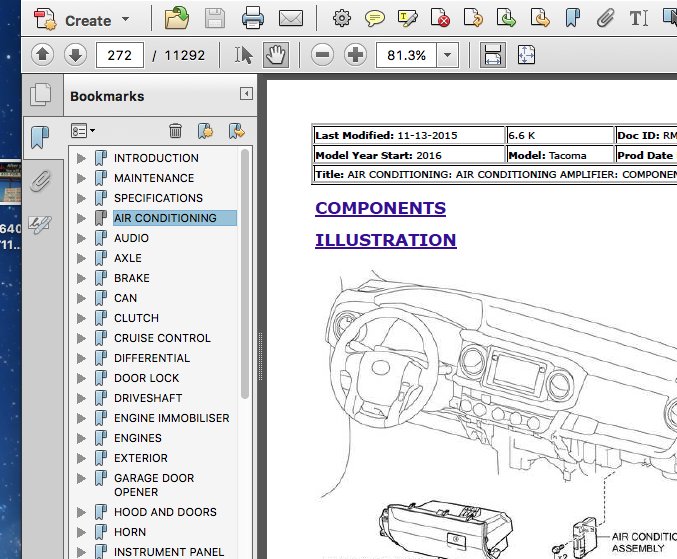Open the zoom level dropdown arrow
The image size is (677, 559).
447,55
